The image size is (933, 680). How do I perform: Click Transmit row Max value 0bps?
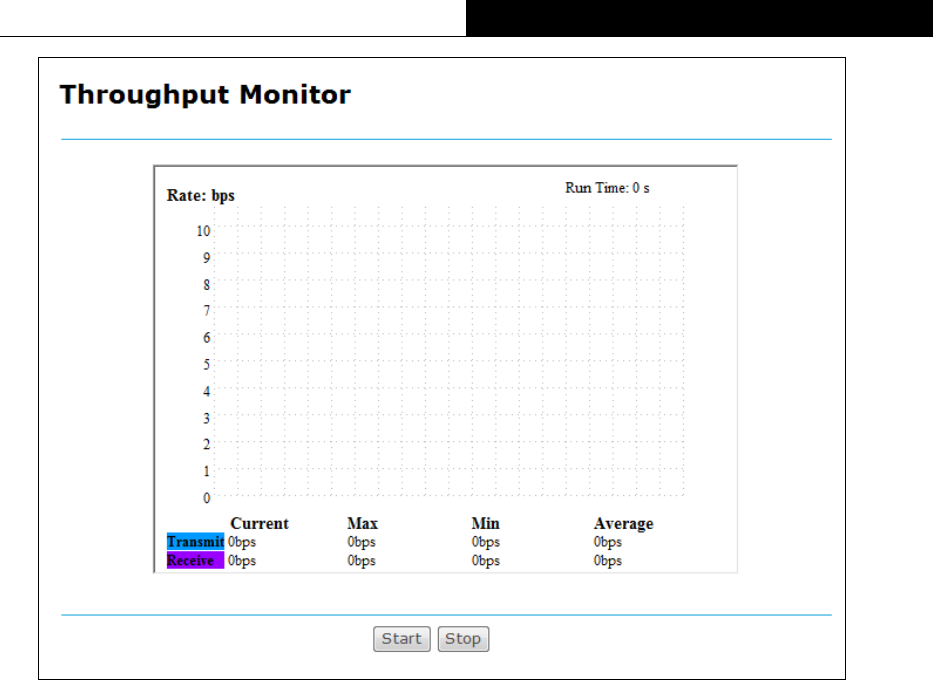361,542
